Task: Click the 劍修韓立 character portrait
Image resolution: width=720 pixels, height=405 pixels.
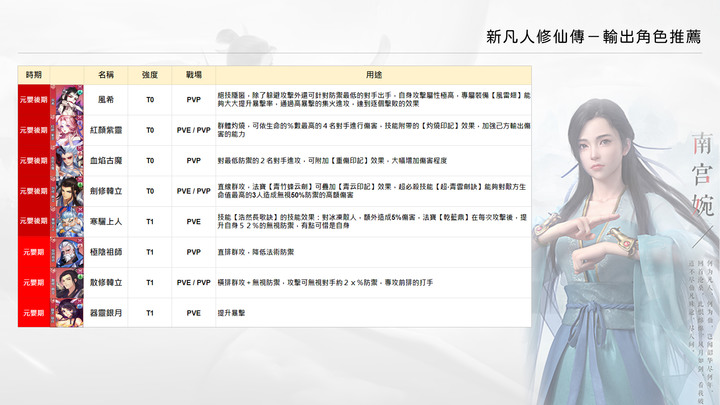Action: click(70, 191)
